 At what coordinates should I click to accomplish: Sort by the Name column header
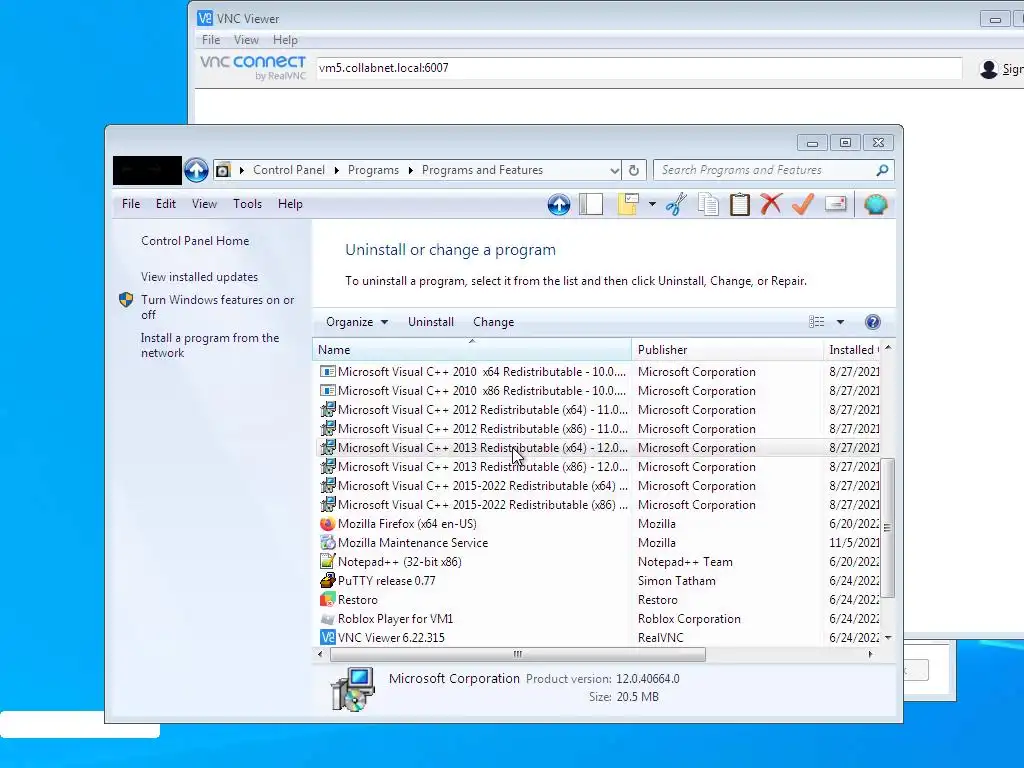pyautogui.click(x=472, y=349)
